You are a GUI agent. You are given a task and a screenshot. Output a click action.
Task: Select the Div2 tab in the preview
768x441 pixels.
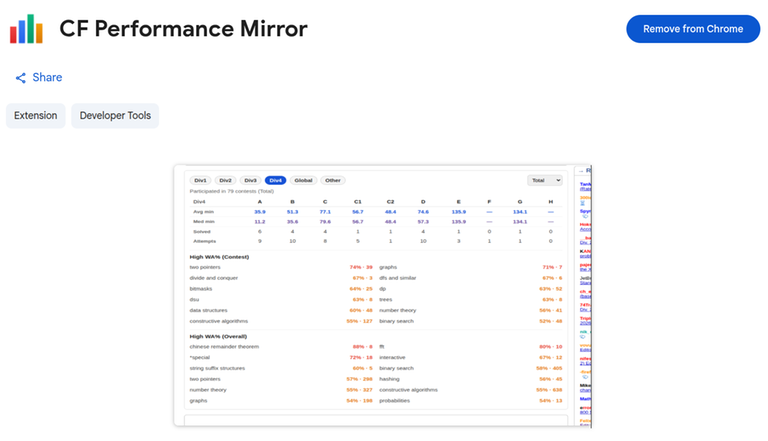coord(225,180)
